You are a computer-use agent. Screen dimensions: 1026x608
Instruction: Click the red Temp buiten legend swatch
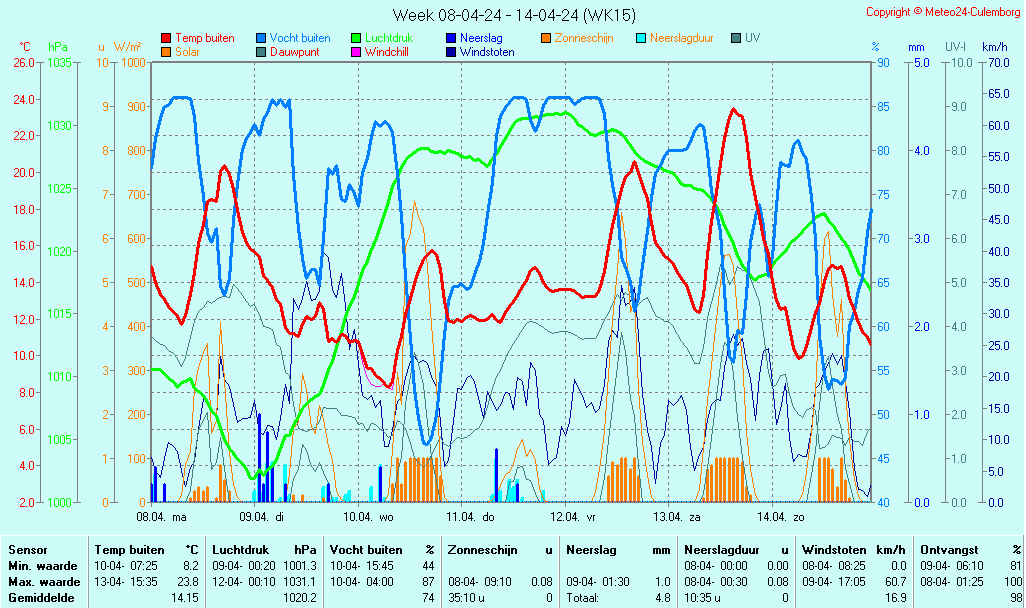pos(165,38)
